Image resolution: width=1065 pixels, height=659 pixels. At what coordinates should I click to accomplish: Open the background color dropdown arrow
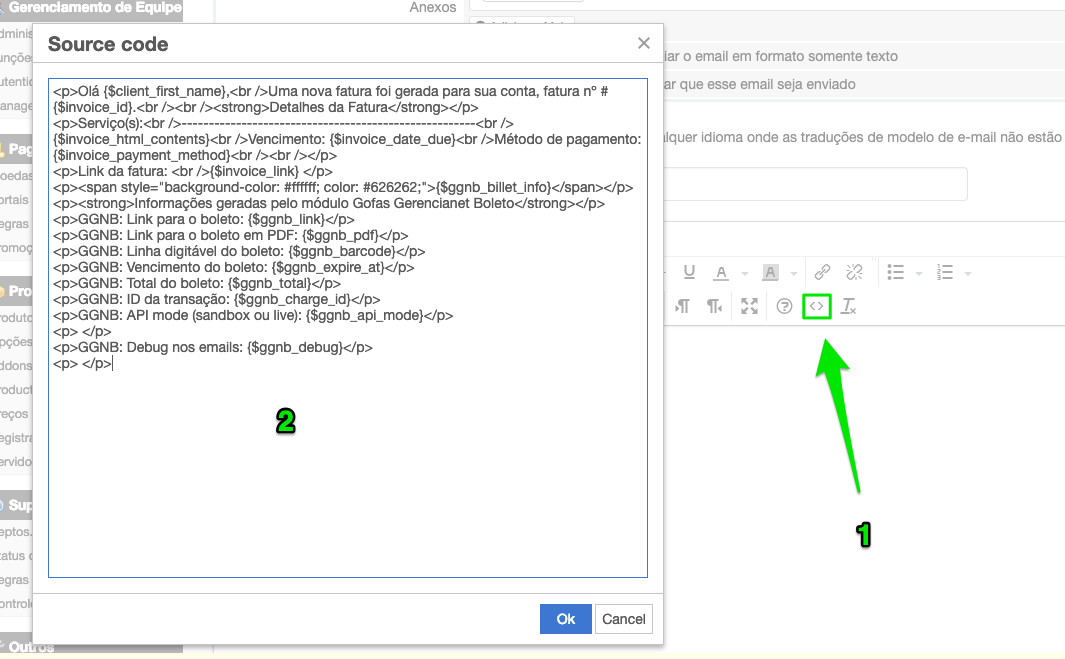click(793, 274)
